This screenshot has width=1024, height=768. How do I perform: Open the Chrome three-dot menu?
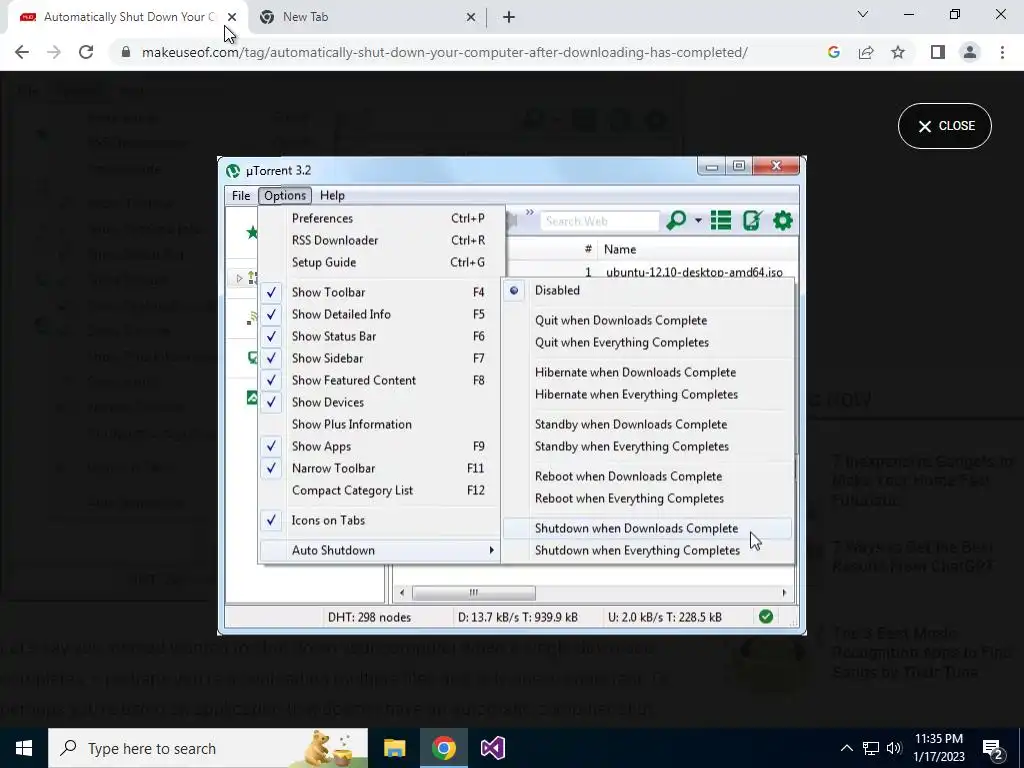point(1002,52)
